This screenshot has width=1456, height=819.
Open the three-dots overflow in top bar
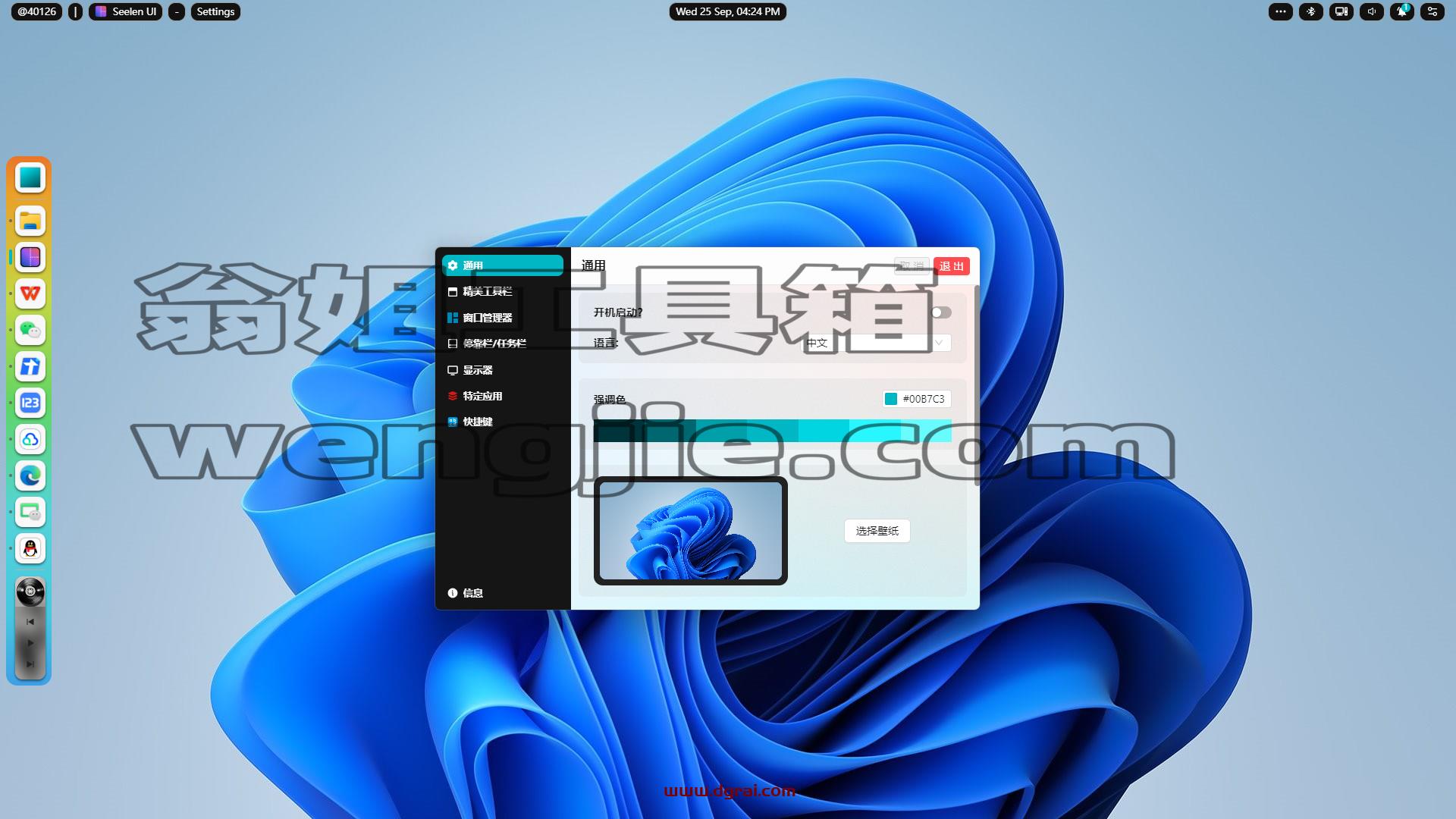pos(1281,11)
